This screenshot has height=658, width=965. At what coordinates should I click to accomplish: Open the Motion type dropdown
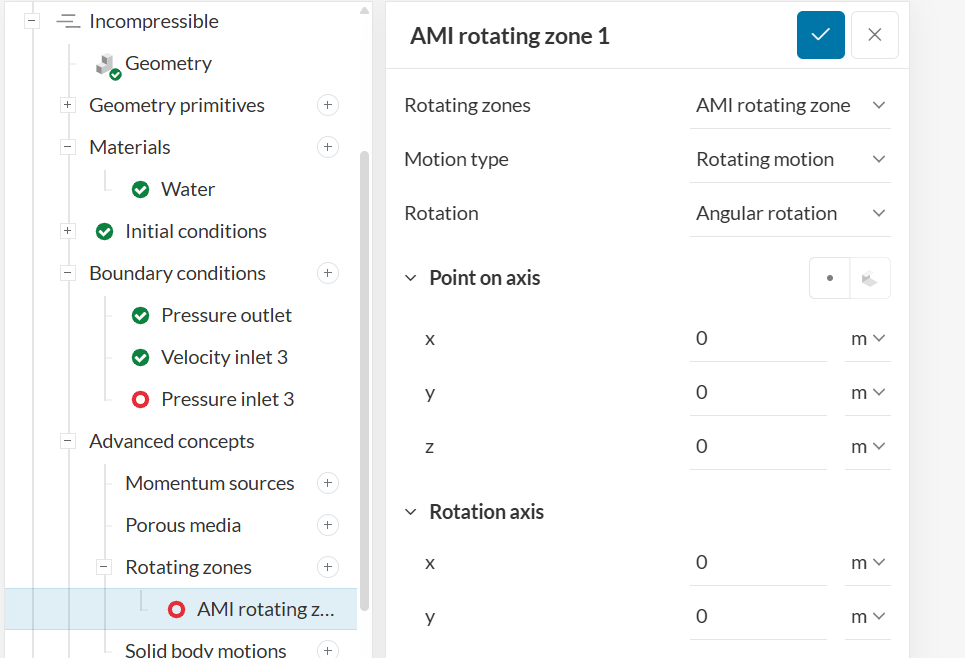[789, 159]
